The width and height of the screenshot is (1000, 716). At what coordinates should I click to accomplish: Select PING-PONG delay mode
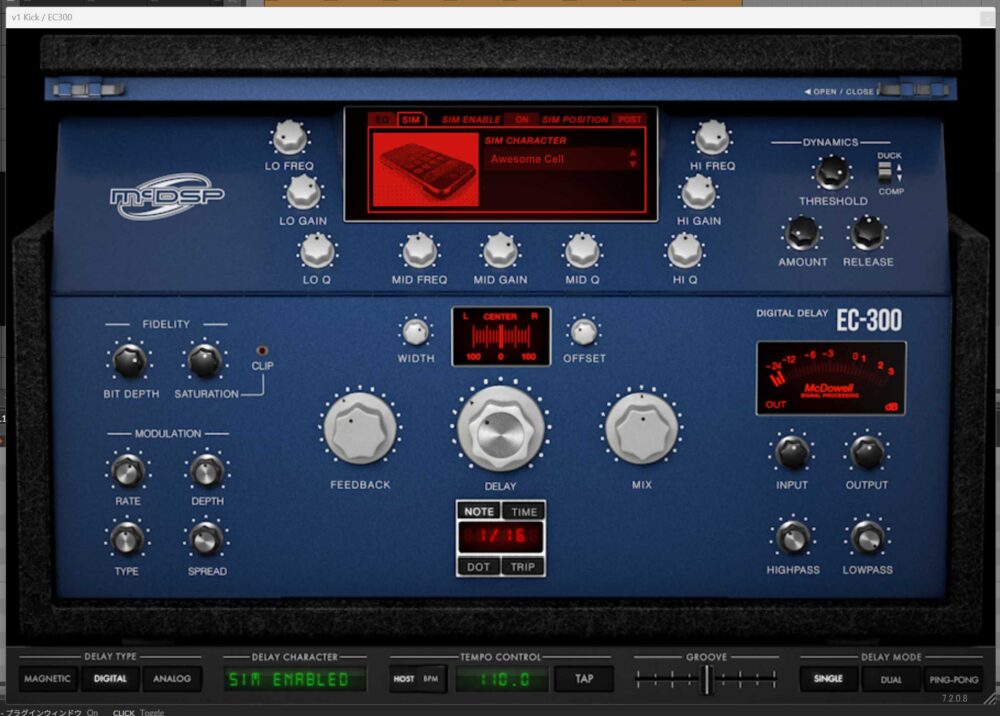pyautogui.click(x=953, y=680)
